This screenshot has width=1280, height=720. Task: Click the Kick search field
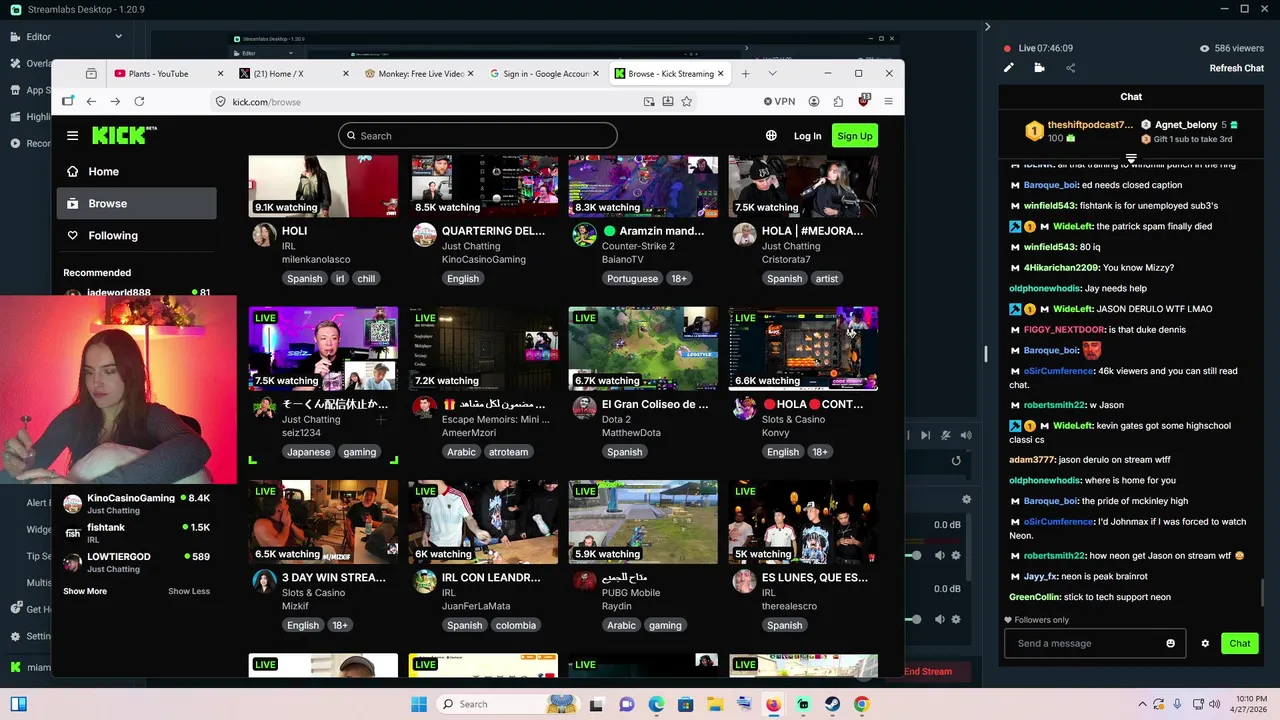click(477, 136)
